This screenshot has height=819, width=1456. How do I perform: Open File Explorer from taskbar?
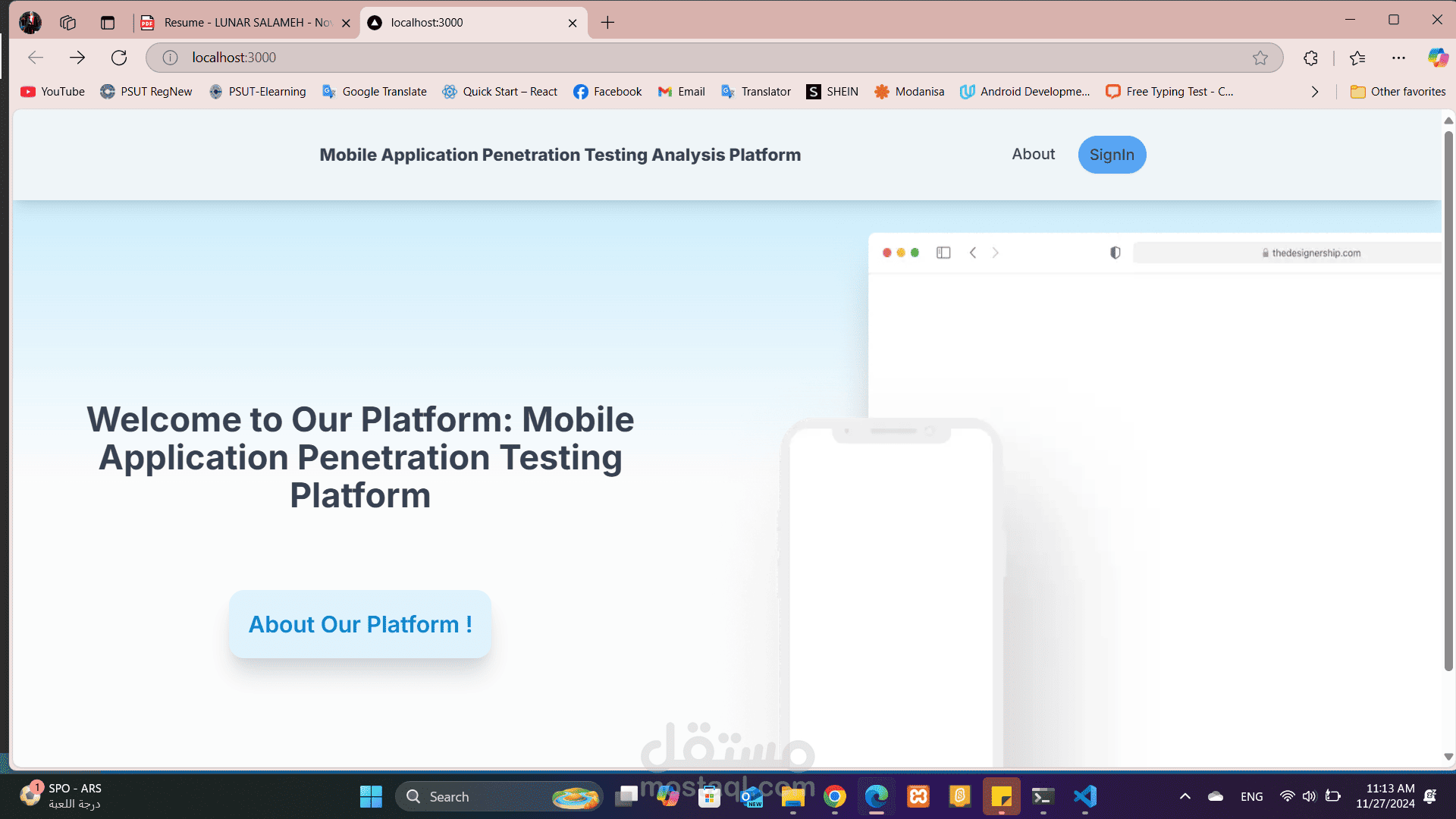[793, 796]
